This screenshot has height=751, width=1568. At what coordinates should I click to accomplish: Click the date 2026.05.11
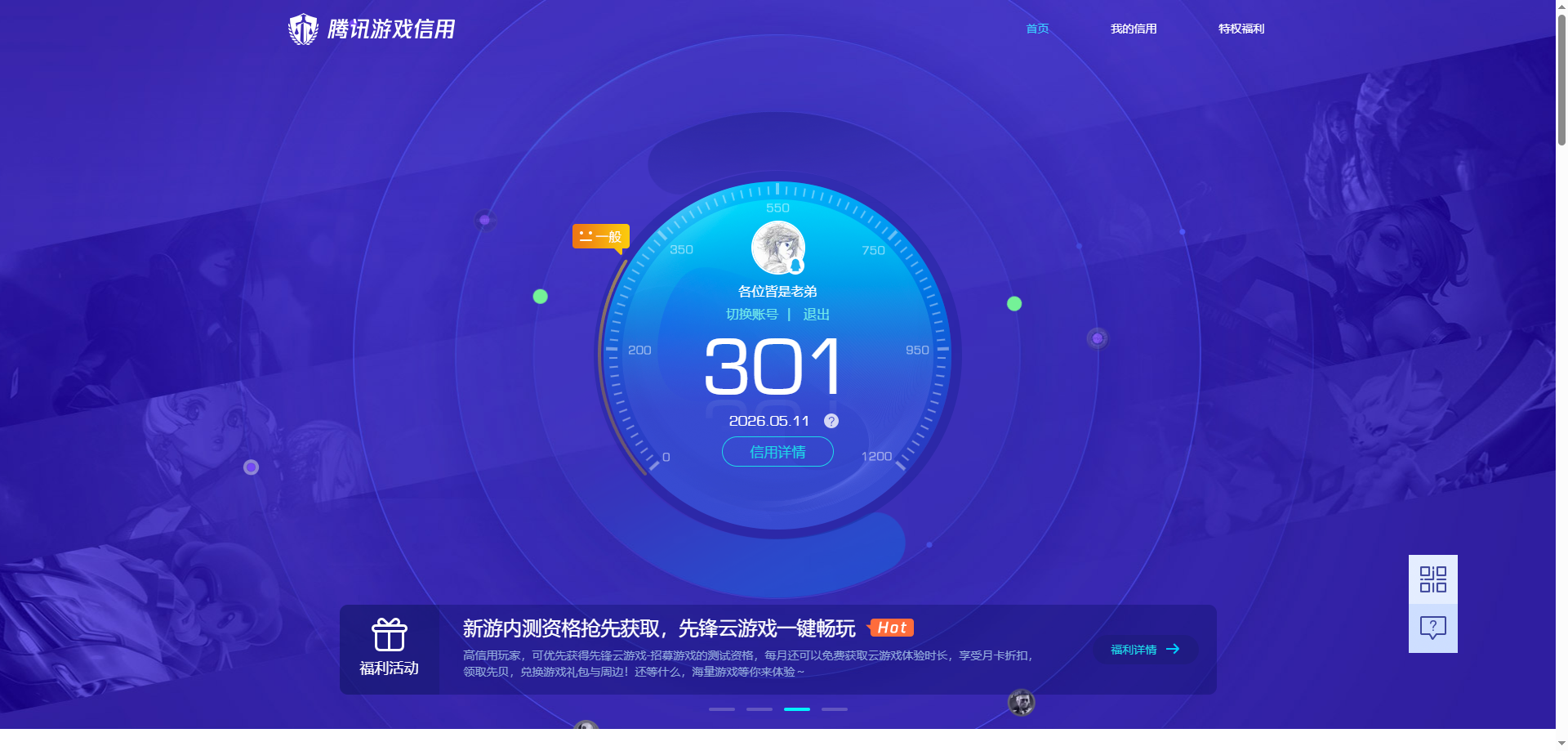point(768,421)
